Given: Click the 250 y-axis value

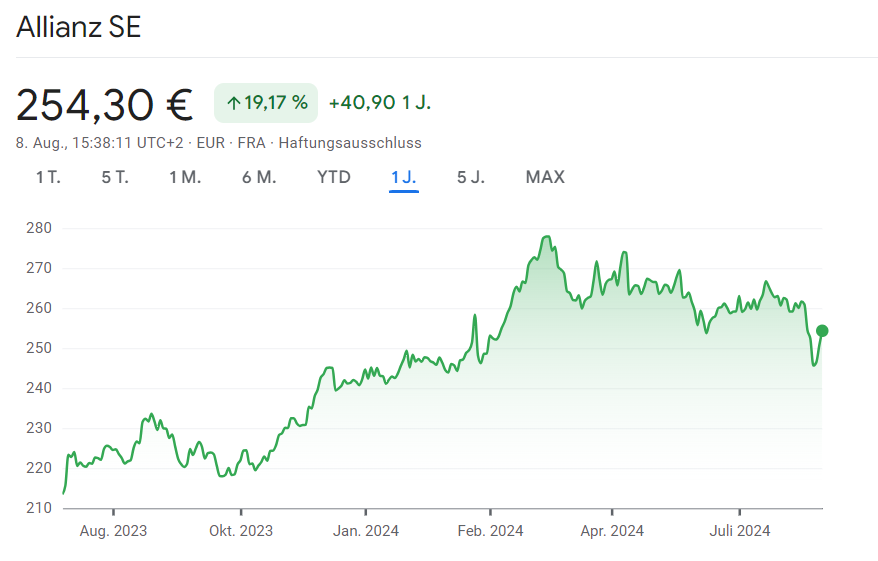Looking at the screenshot, I should 39,348.
